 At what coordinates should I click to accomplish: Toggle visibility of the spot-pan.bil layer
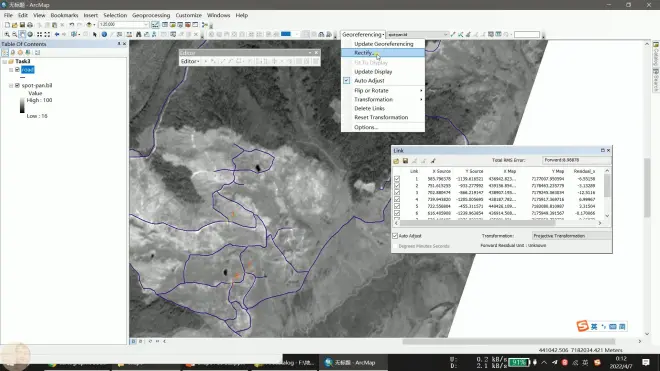point(17,85)
